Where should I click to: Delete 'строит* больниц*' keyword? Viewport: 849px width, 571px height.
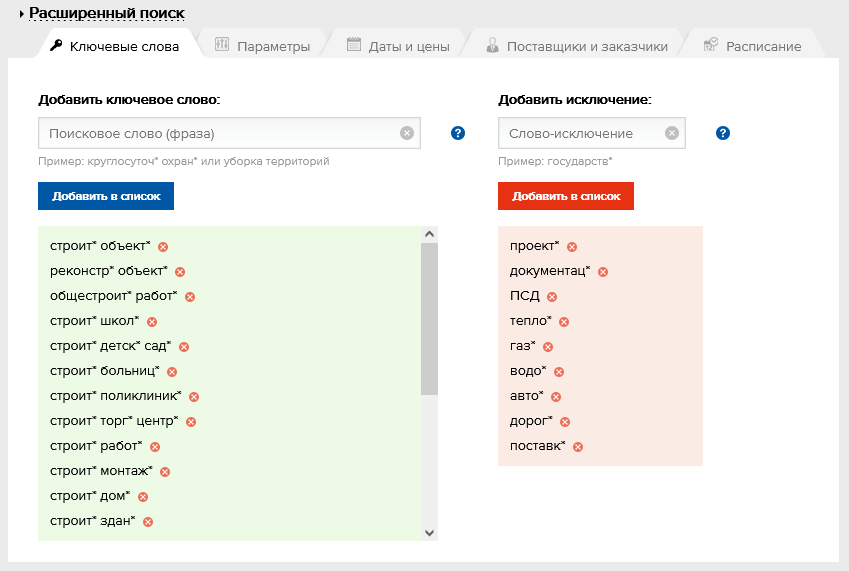[x=172, y=371]
